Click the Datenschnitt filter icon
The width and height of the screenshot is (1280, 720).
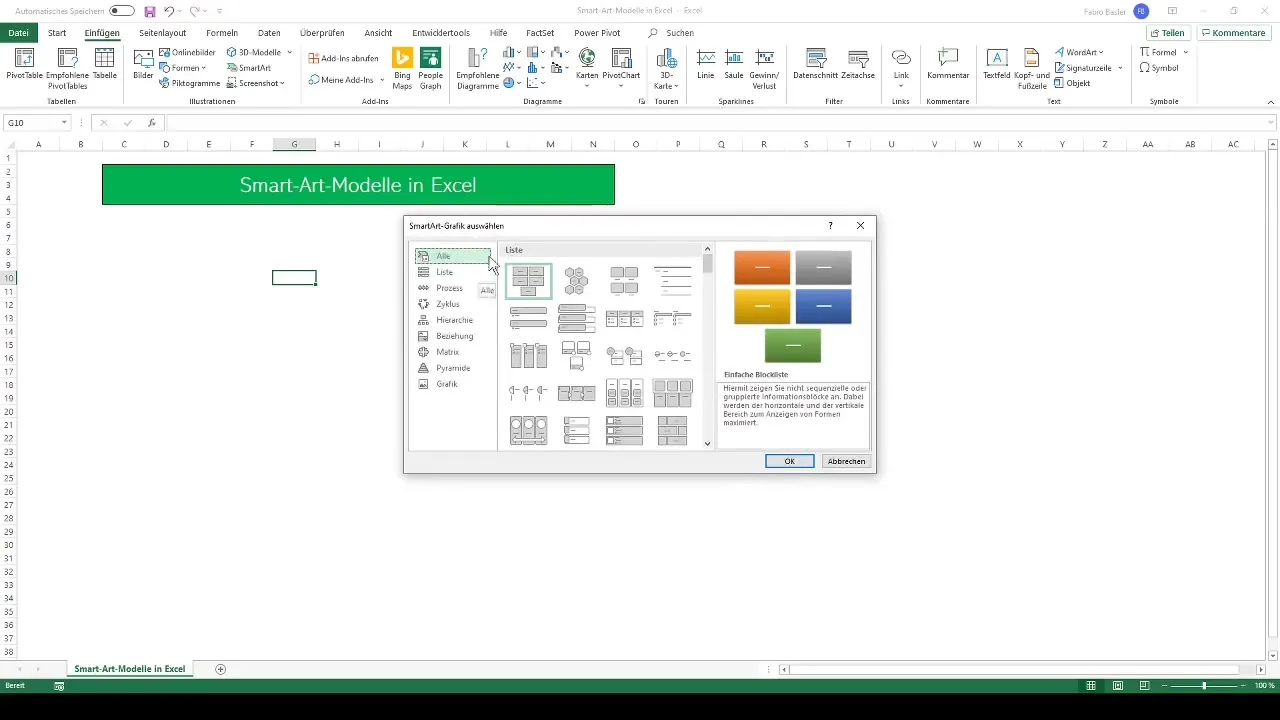pos(815,65)
